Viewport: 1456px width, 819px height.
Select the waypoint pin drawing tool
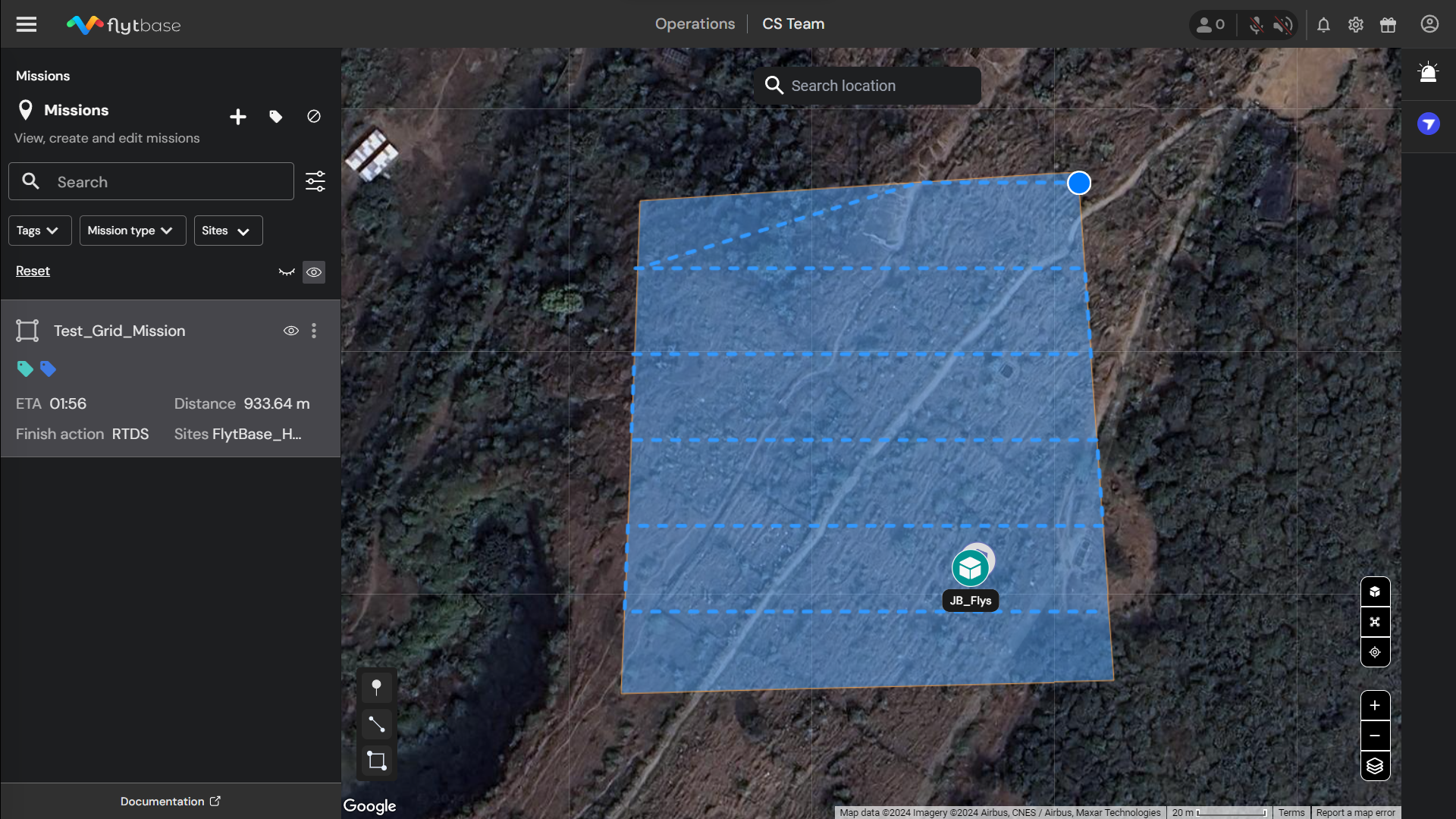[x=376, y=687]
